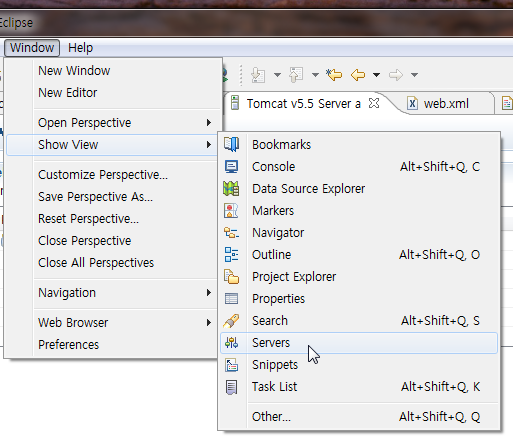This screenshot has width=513, height=441.
Task: Click arrow beside Open Perspective
Action: [209, 123]
